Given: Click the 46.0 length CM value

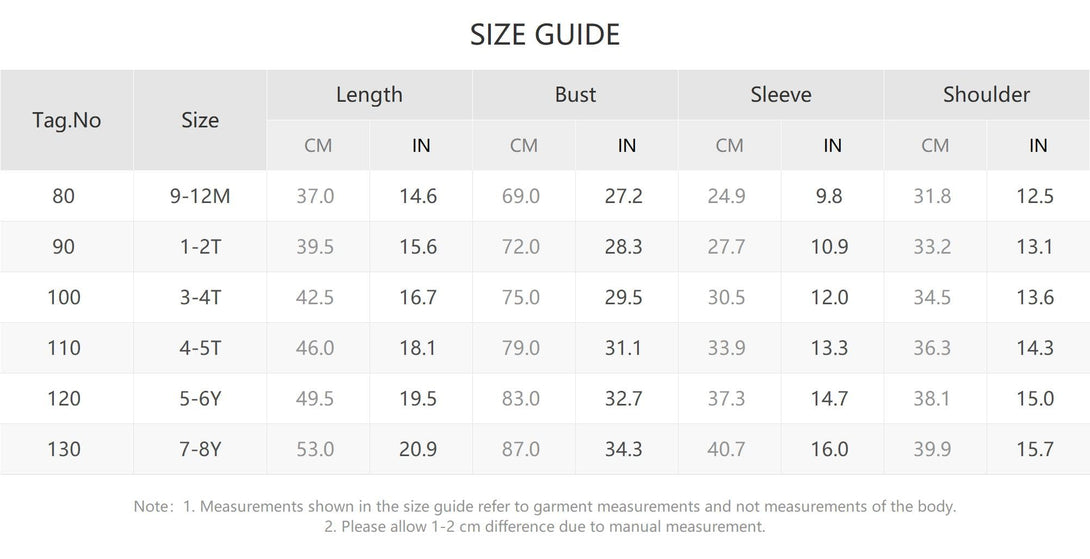Looking at the screenshot, I should click(315, 348).
